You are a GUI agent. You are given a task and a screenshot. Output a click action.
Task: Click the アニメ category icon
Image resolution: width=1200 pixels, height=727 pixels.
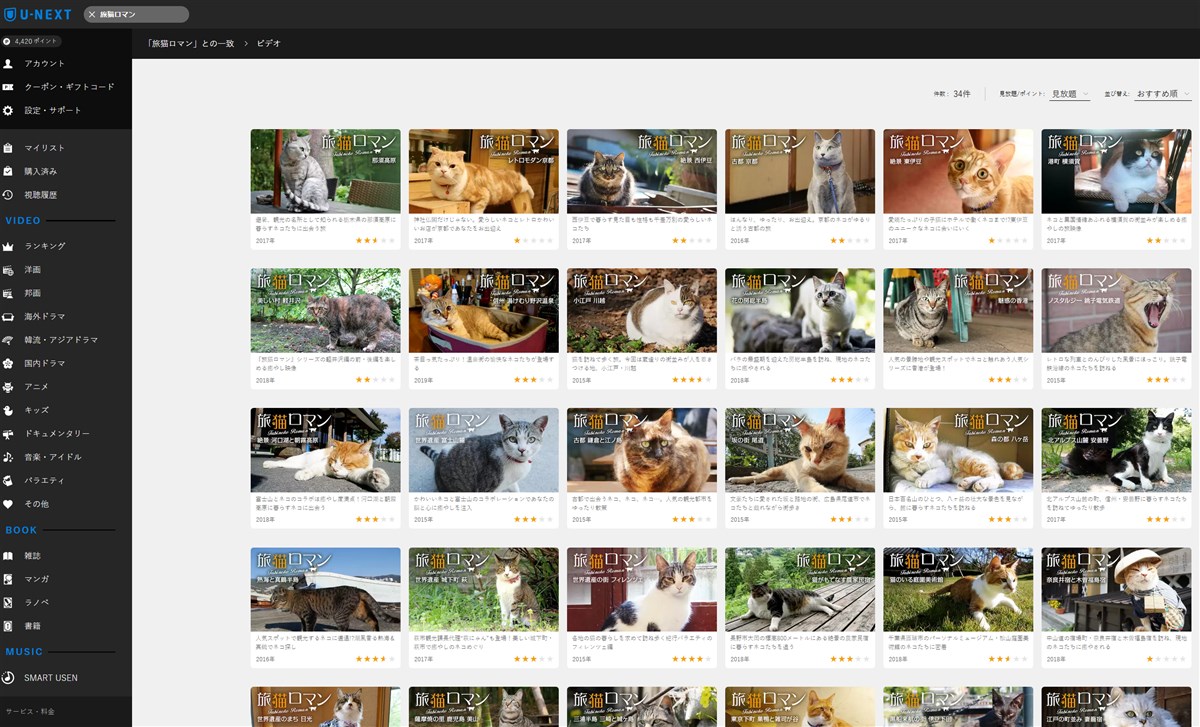[8, 386]
